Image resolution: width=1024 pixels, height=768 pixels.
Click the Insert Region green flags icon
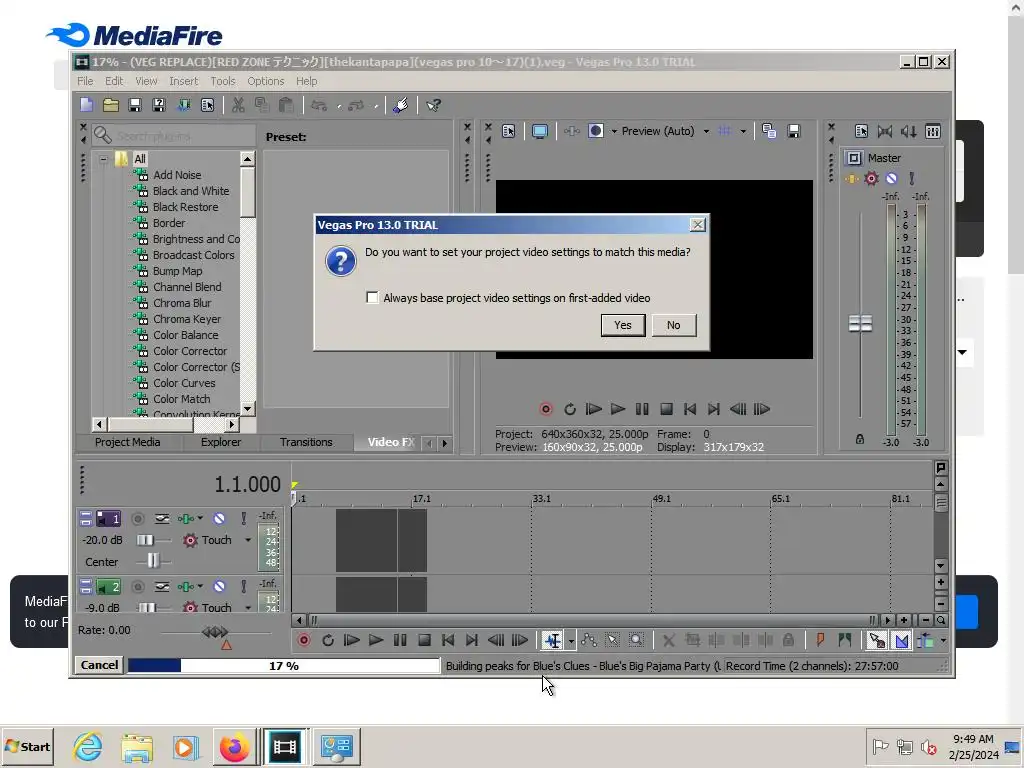pos(844,640)
